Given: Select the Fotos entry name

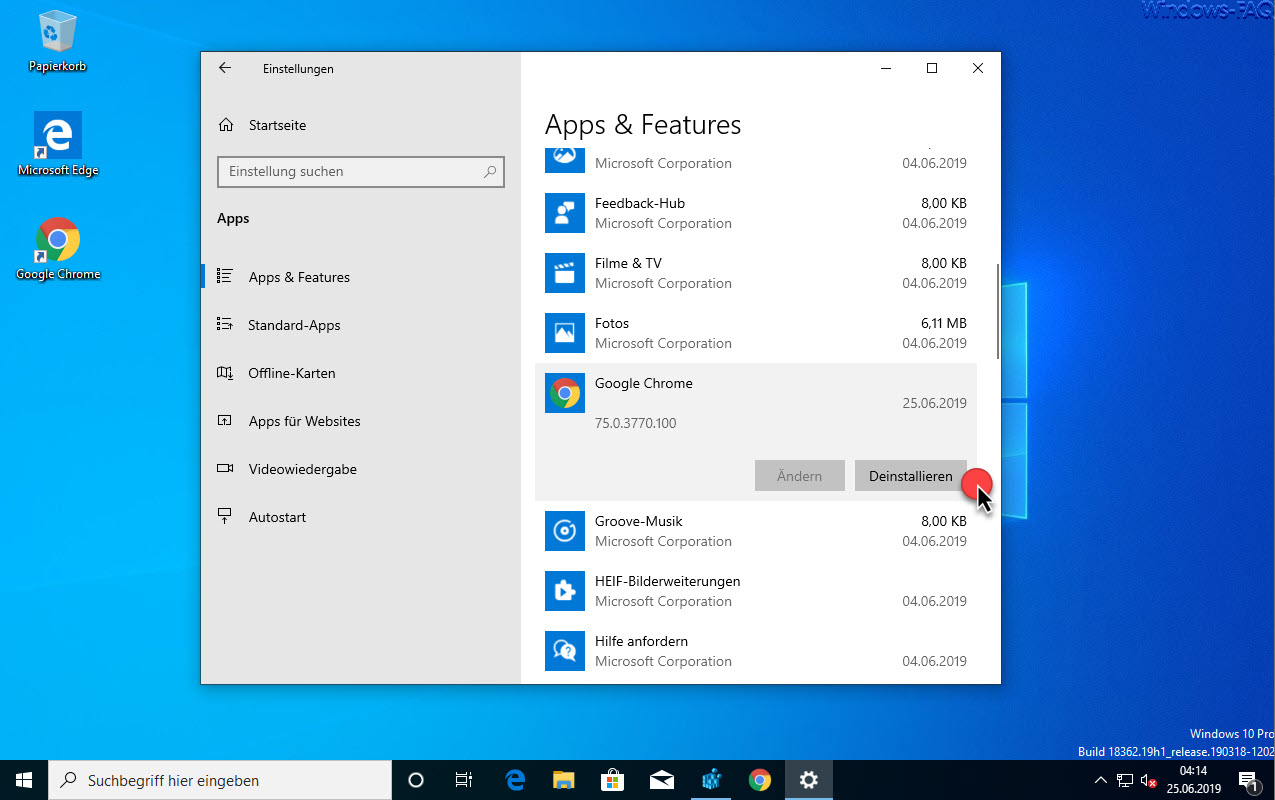Looking at the screenshot, I should (x=612, y=323).
